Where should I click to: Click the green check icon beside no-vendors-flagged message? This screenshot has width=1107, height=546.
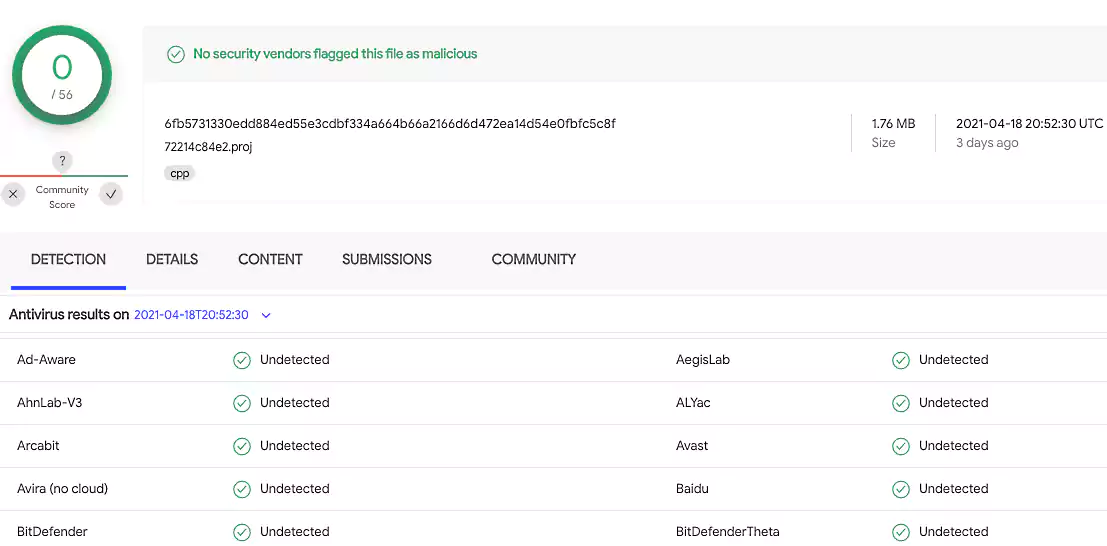click(176, 54)
